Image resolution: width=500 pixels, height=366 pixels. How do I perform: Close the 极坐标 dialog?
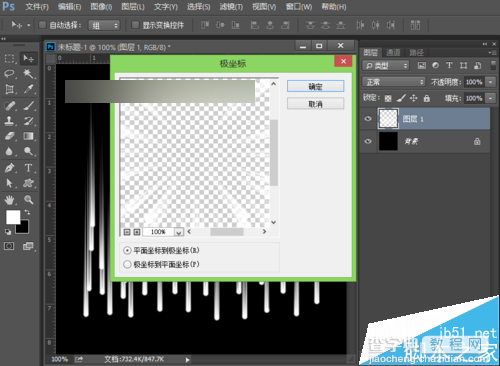pyautogui.click(x=343, y=61)
